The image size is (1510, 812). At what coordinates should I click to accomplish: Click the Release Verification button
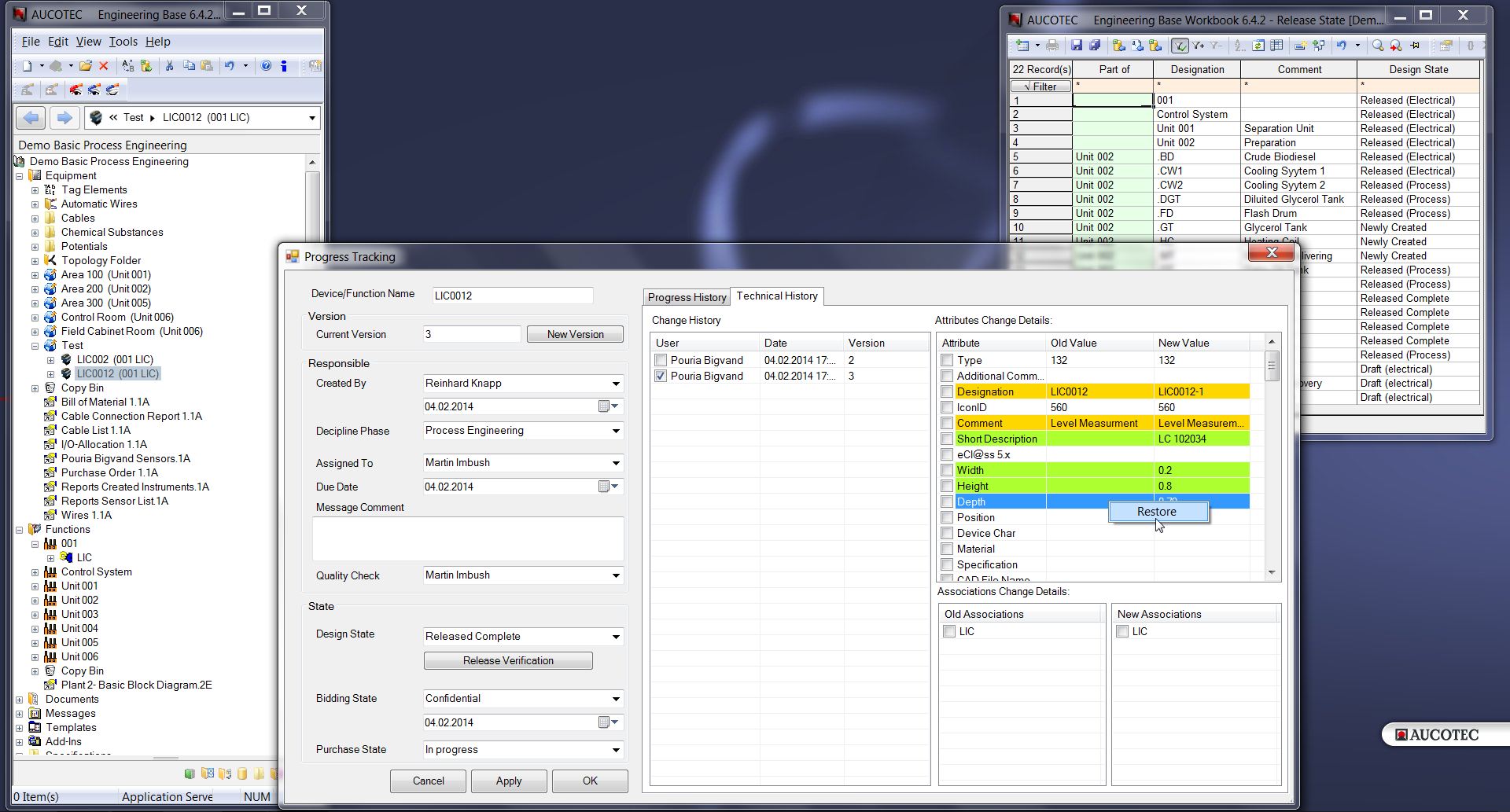[508, 660]
